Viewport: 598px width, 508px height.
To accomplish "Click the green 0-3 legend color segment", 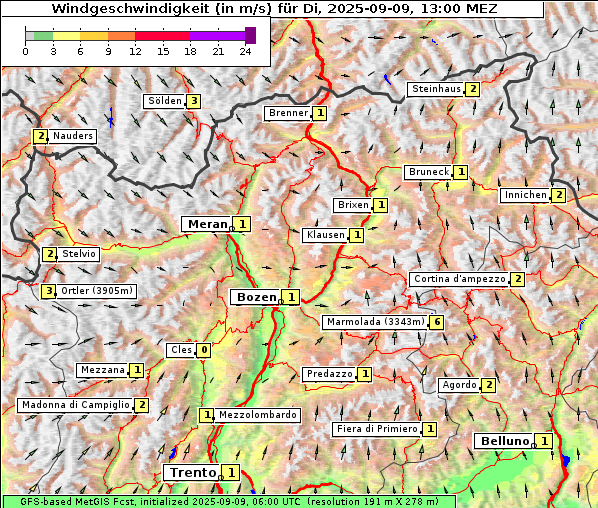I will [x=43, y=36].
